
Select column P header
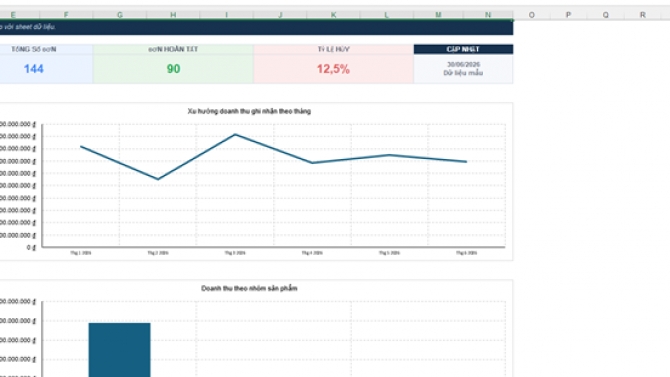pos(568,15)
